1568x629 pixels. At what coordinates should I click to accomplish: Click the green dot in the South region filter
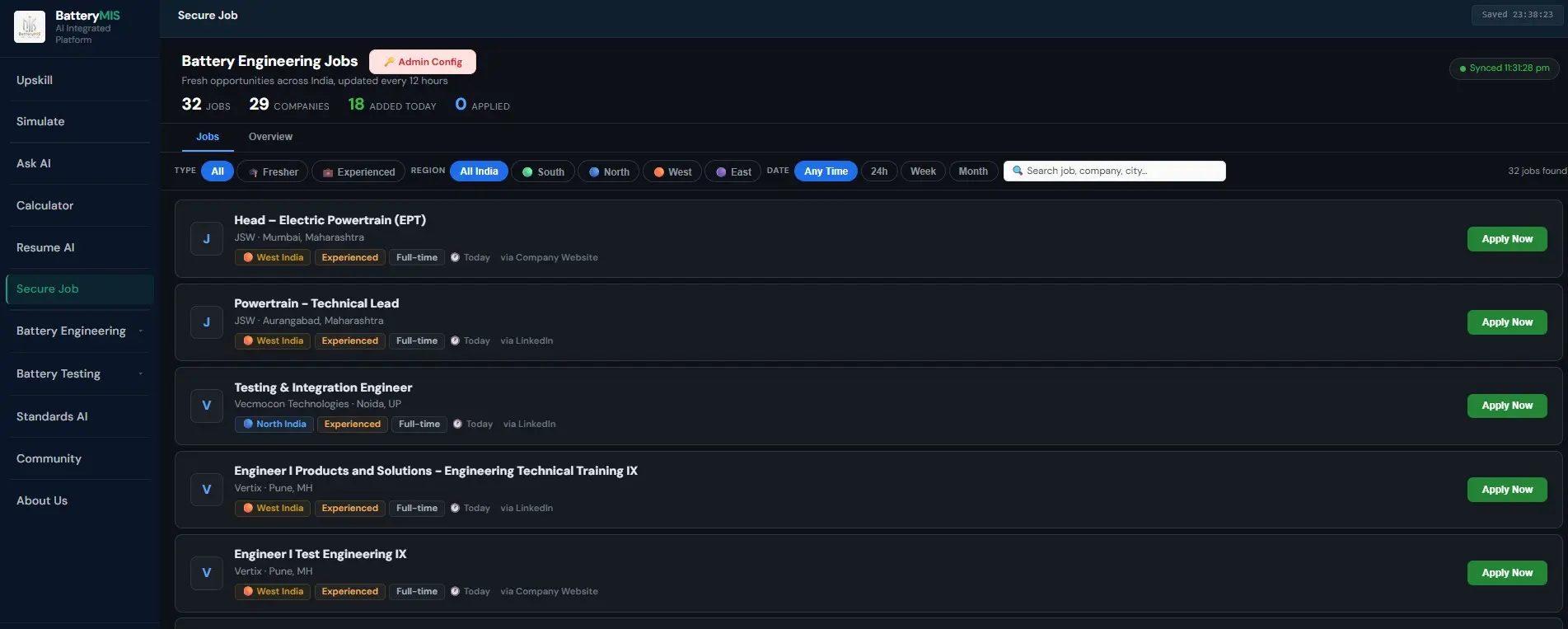tap(527, 172)
